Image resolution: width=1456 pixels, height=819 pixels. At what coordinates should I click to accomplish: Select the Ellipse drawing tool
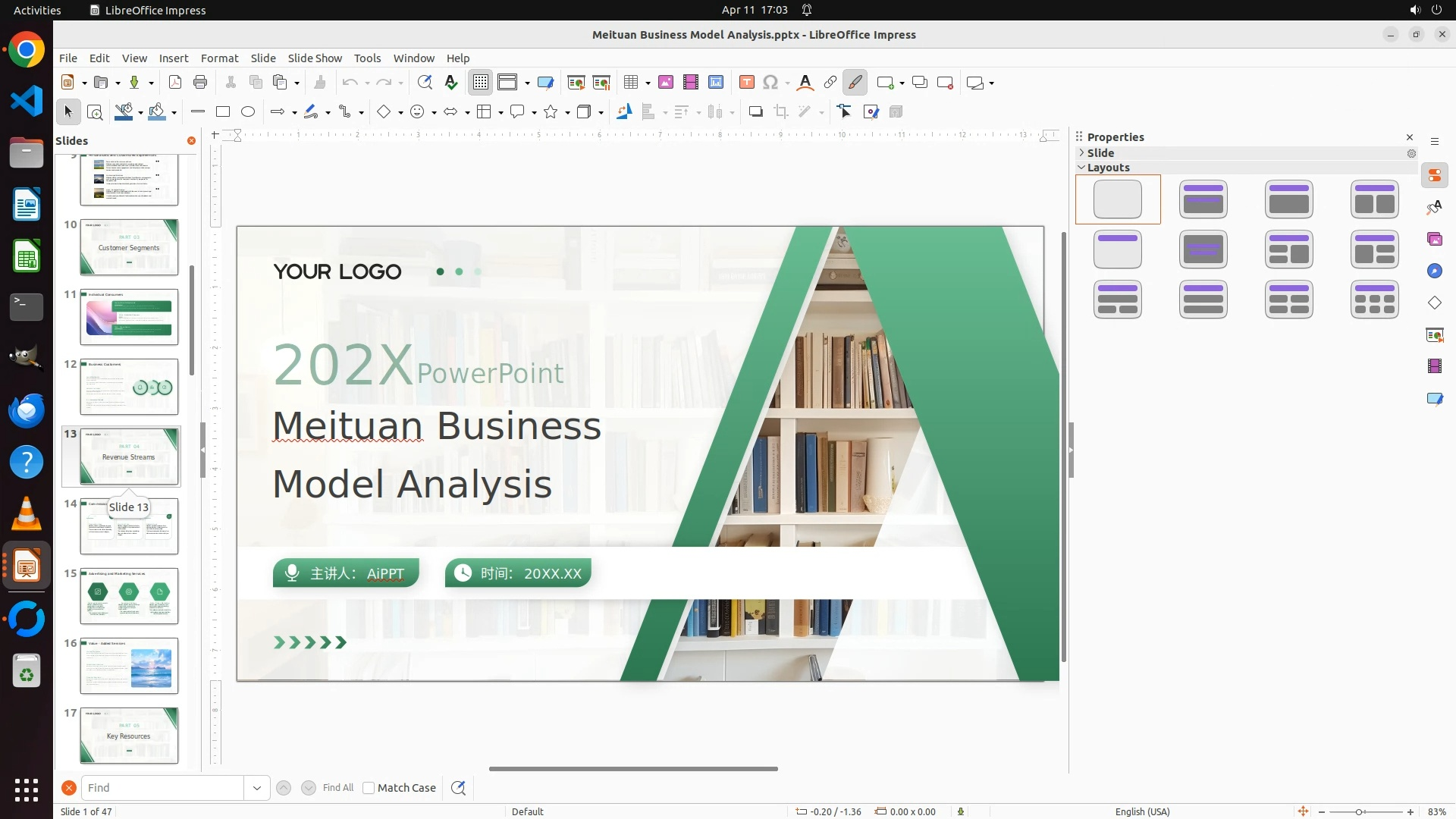click(x=248, y=112)
